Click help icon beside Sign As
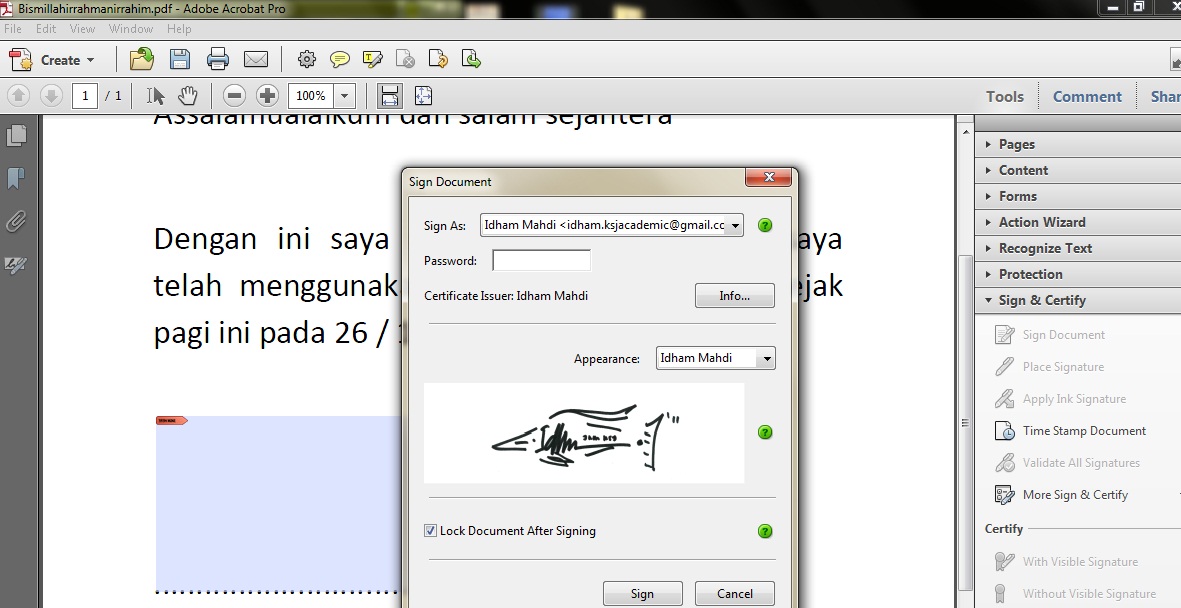The width and height of the screenshot is (1181, 608). click(765, 225)
